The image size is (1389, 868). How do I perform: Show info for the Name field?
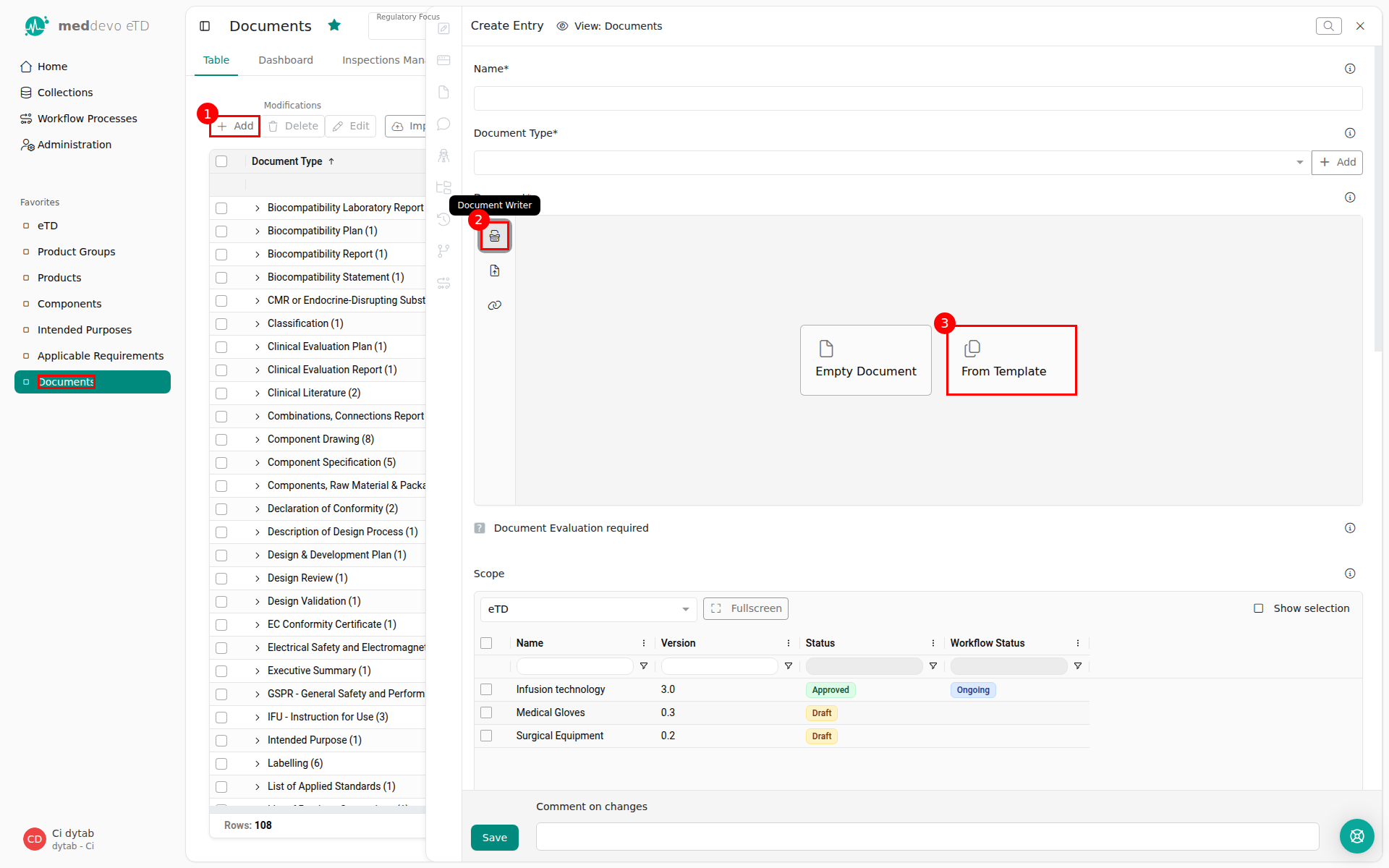pyautogui.click(x=1350, y=69)
